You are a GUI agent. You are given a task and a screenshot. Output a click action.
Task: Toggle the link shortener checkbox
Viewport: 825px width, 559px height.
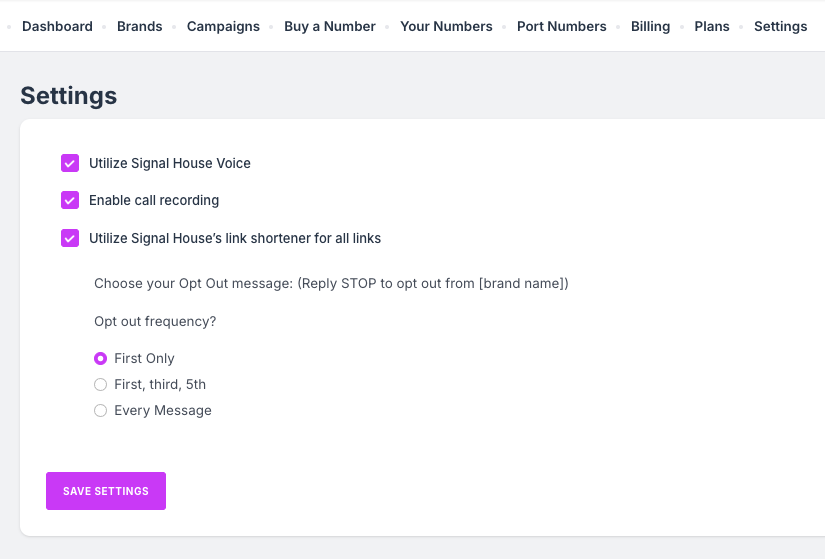70,238
